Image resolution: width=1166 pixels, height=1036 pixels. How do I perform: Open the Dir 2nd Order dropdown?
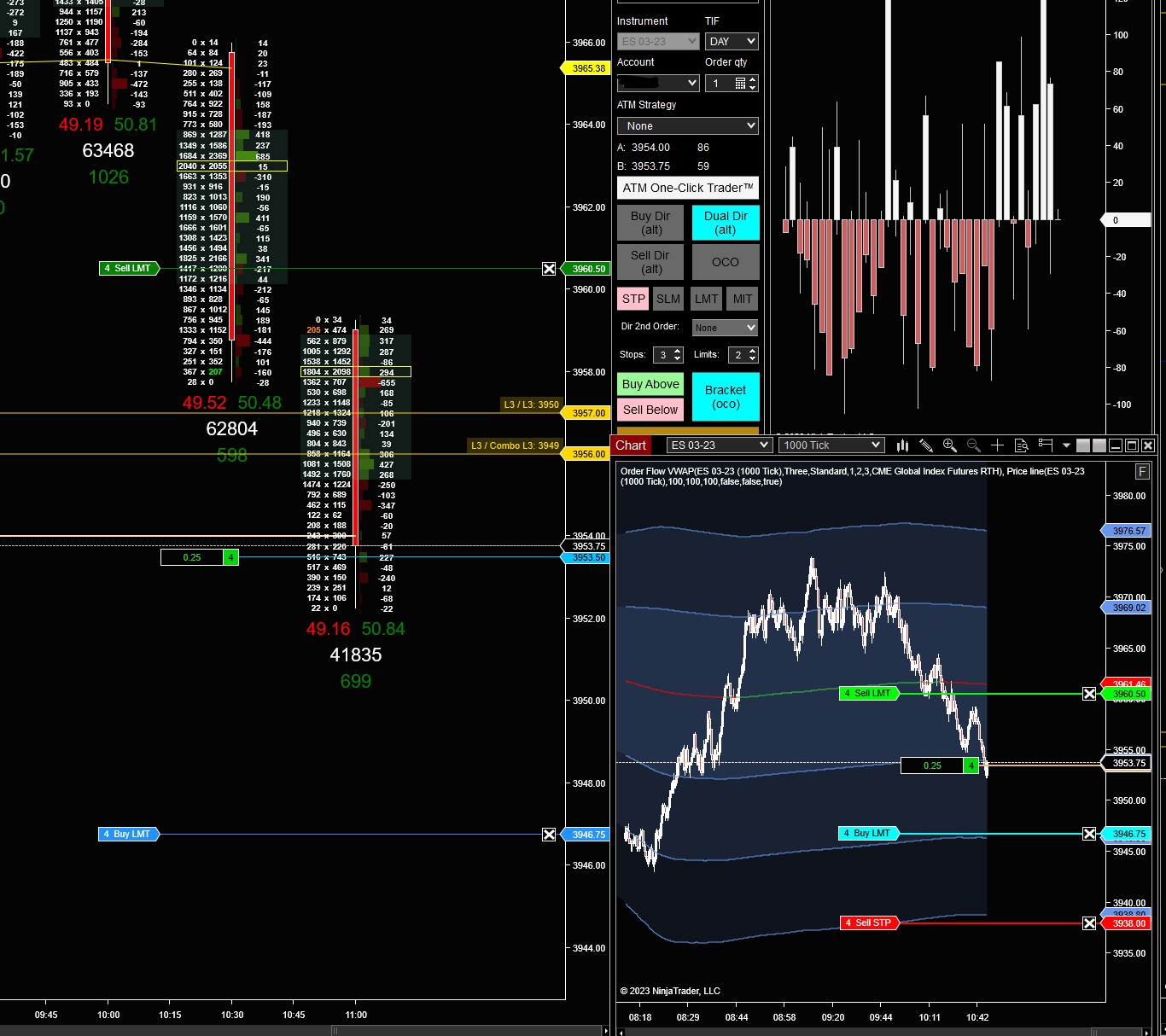[x=725, y=328]
